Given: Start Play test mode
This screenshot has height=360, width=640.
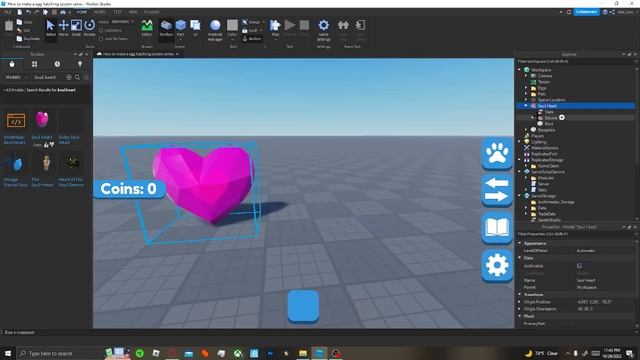Looking at the screenshot, I should [x=276, y=28].
